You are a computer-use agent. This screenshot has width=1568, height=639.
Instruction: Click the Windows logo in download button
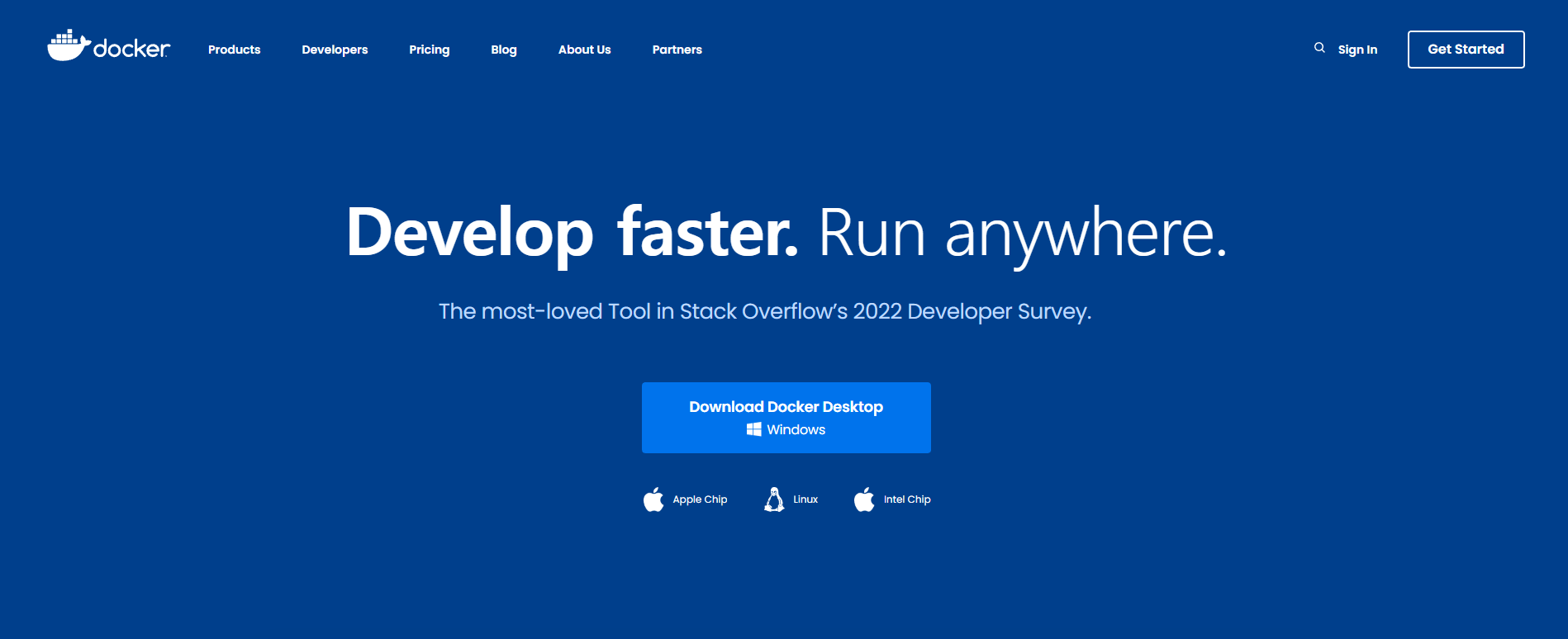point(754,429)
